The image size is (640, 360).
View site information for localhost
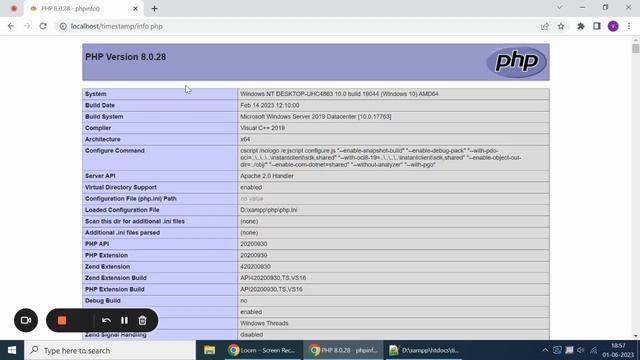[63, 26]
